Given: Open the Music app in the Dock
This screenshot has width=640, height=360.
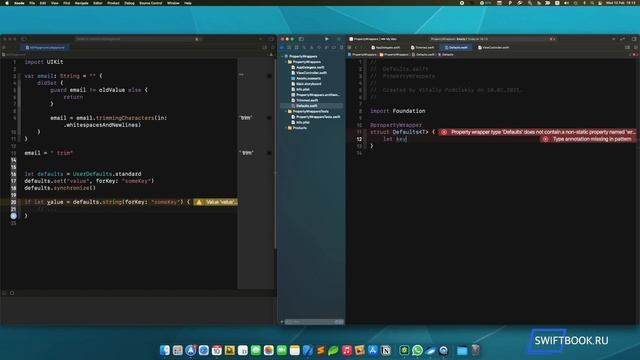Looking at the screenshot, I should point(347,350).
